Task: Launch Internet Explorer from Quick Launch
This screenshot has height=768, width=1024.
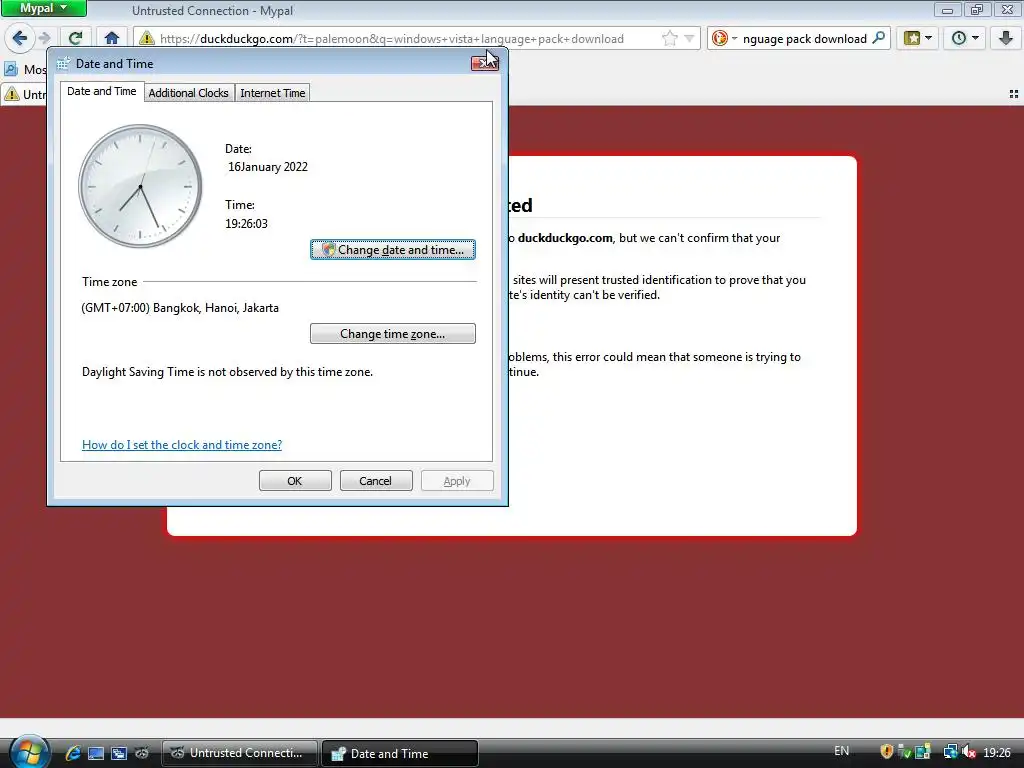Action: pos(73,753)
